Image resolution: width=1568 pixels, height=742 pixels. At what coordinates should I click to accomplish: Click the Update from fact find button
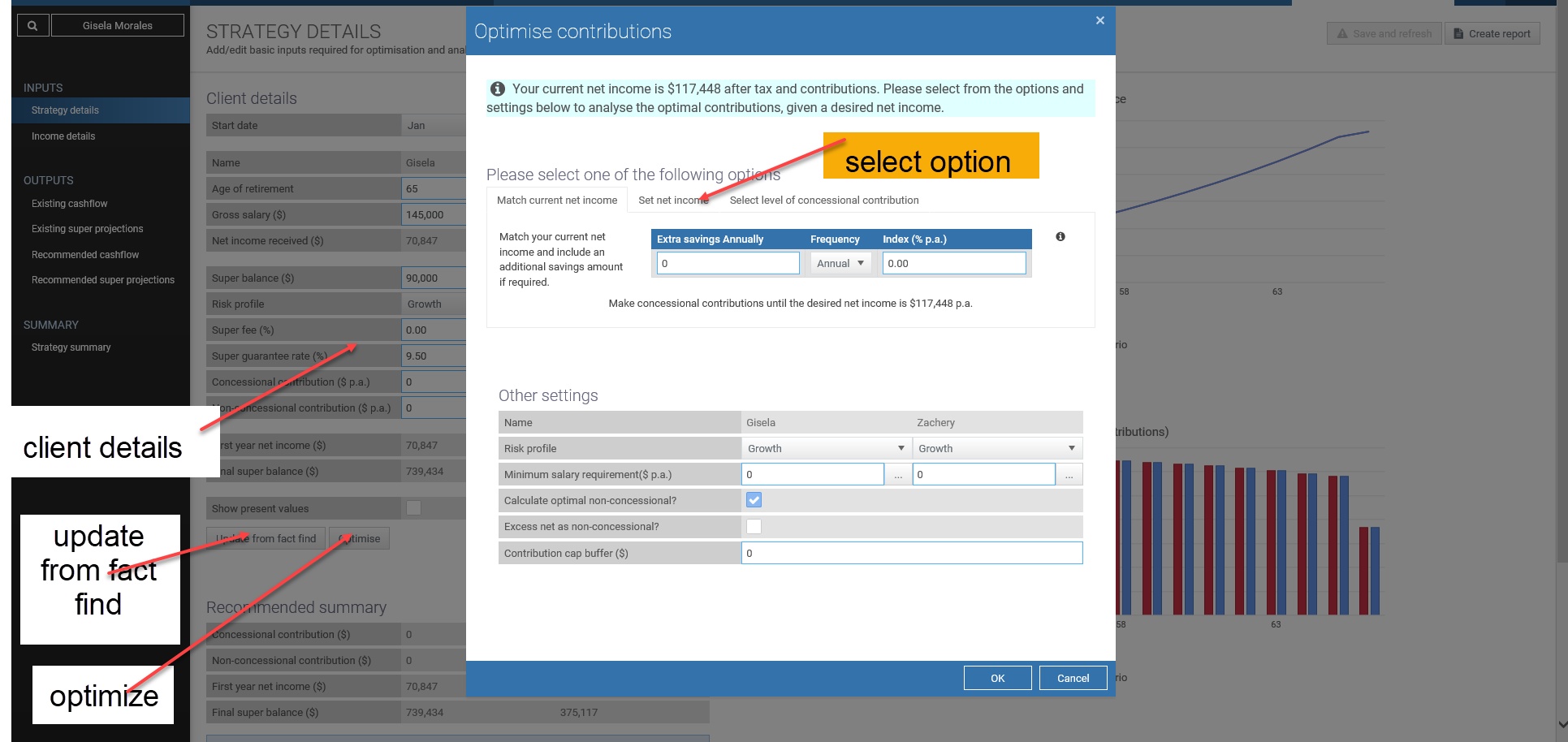pyautogui.click(x=266, y=538)
